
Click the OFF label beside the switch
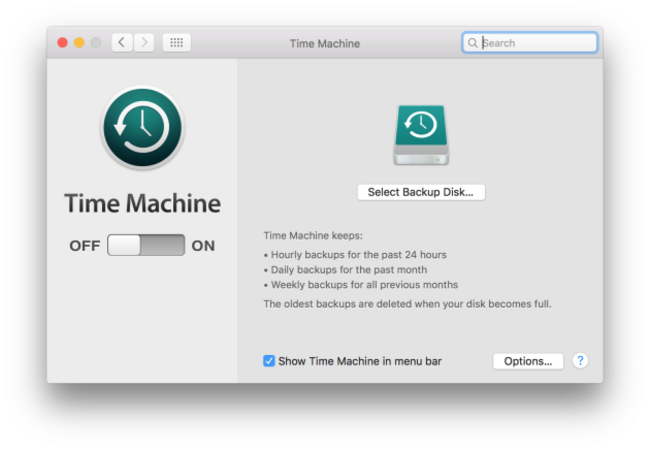point(85,246)
